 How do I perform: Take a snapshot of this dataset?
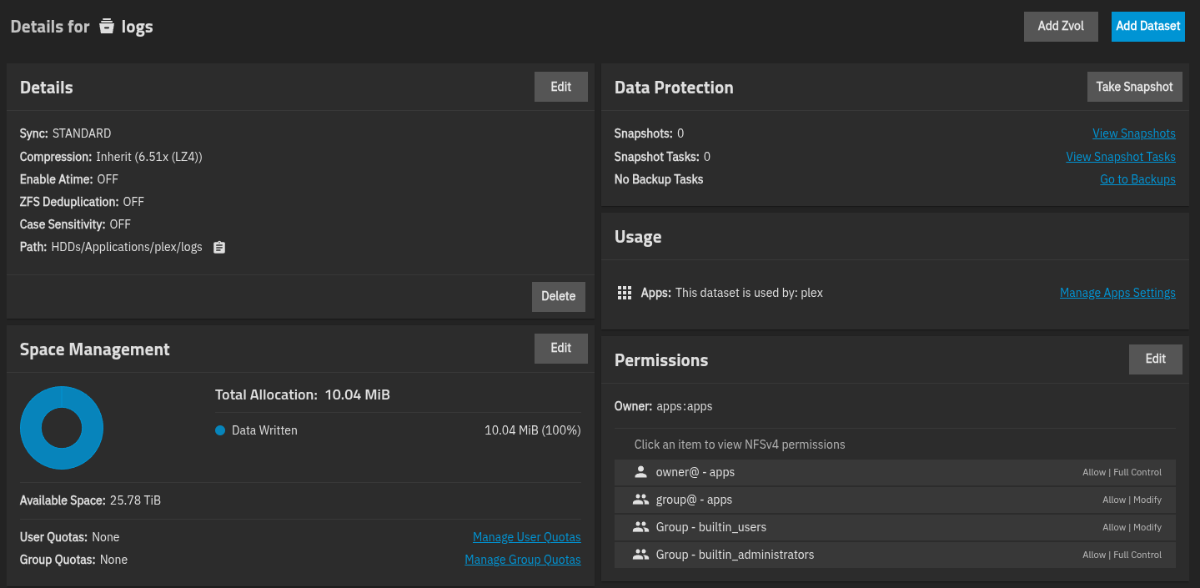[1134, 87]
